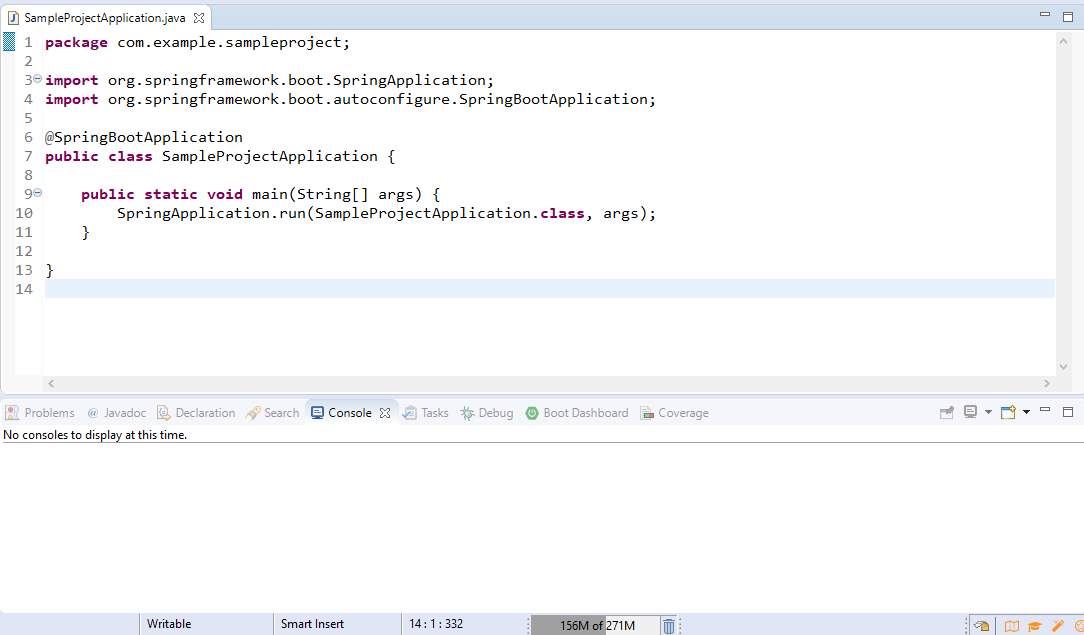Run garbage collection via trash can icon
Image resolution: width=1084 pixels, height=635 pixels.
[668, 624]
